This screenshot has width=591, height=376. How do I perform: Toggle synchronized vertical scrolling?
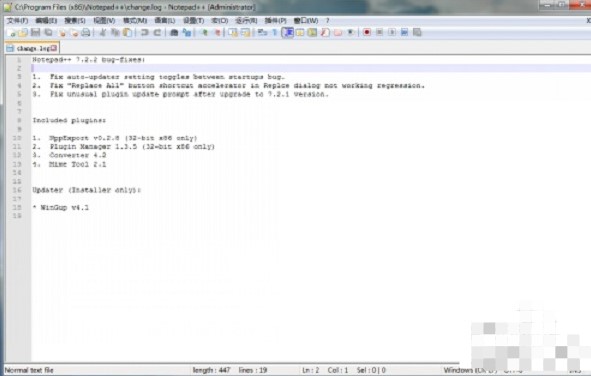coord(233,32)
